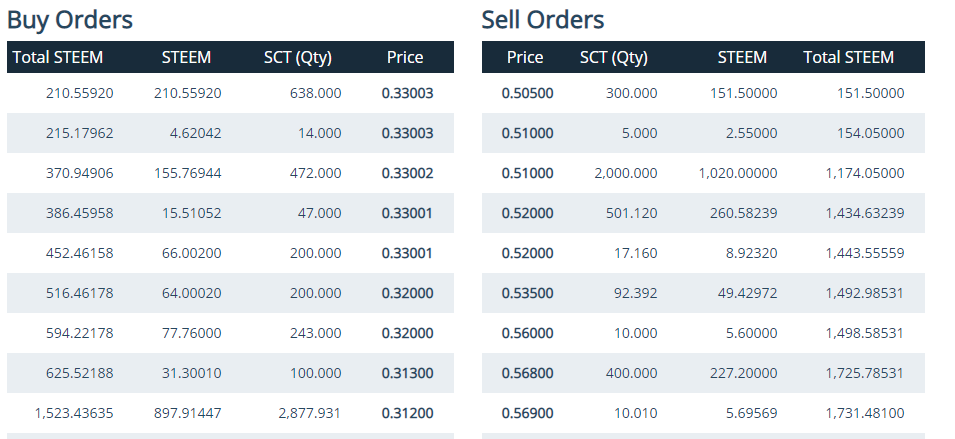
Task: Select buy price 0.31300
Action: tap(407, 373)
